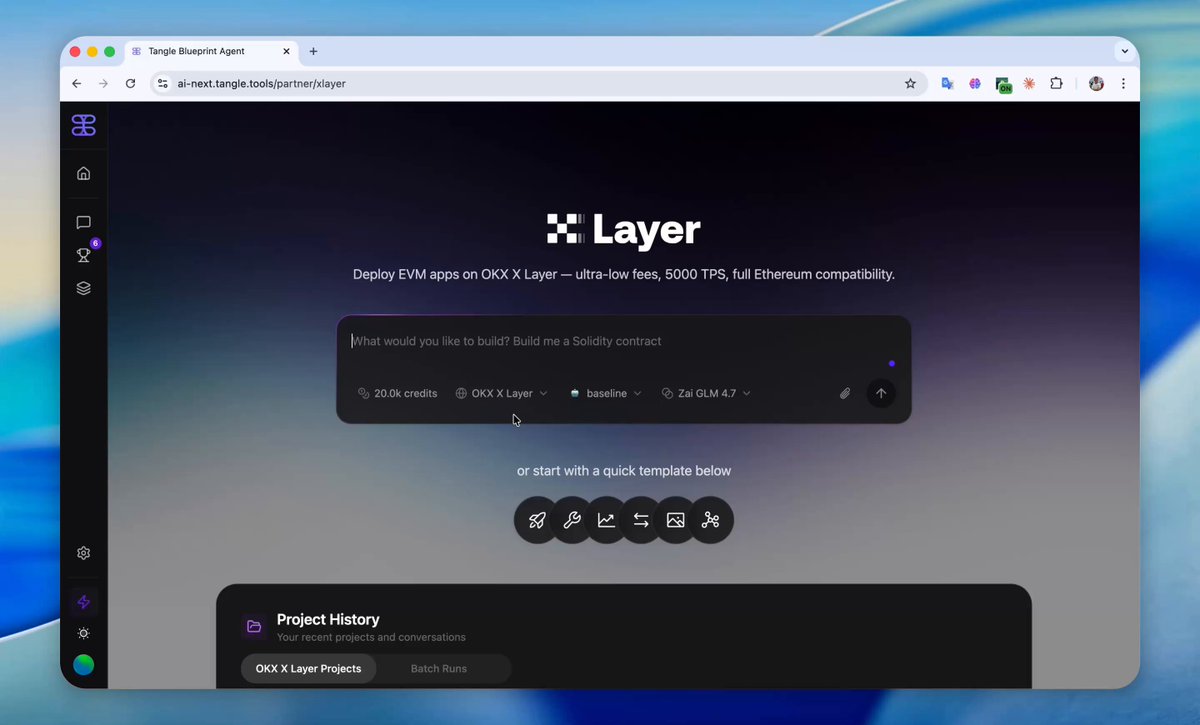Click the Tangle logo in sidebar
Viewport: 1200px width, 725px height.
point(84,125)
